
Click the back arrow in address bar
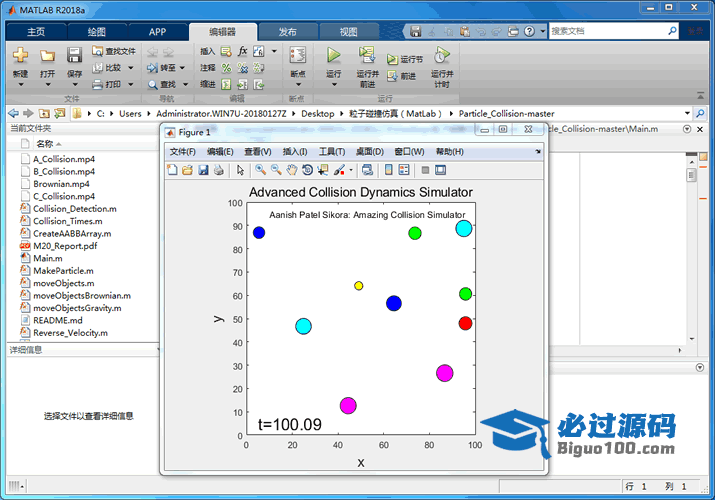coord(14,113)
